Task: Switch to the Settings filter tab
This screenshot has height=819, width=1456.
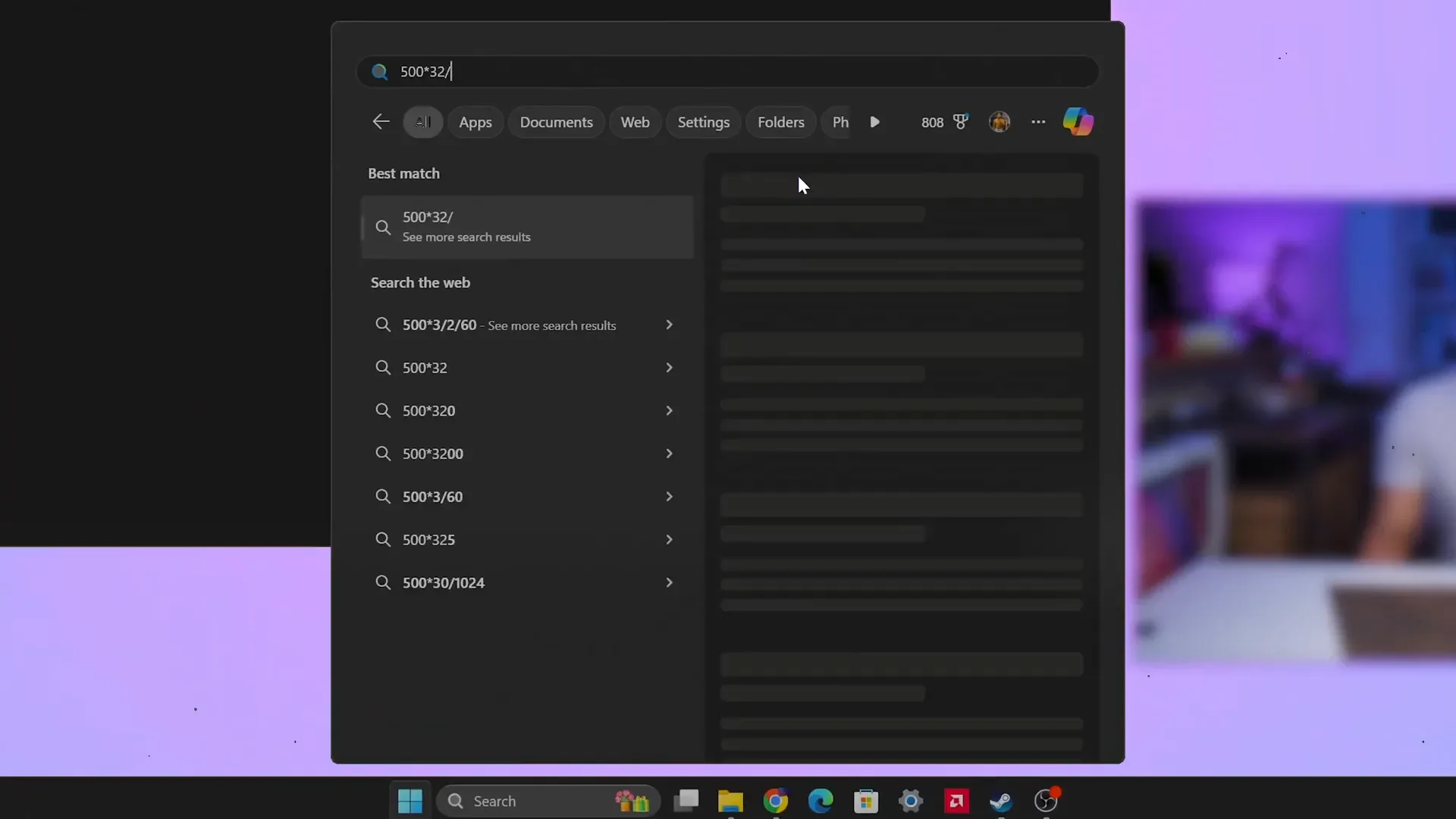Action: 704,122
